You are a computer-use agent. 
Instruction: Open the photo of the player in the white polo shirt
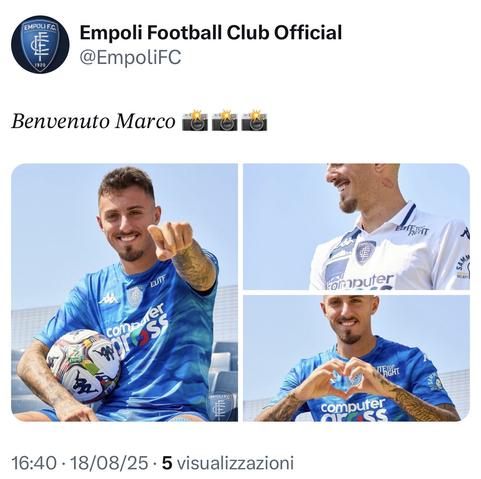[356, 227]
